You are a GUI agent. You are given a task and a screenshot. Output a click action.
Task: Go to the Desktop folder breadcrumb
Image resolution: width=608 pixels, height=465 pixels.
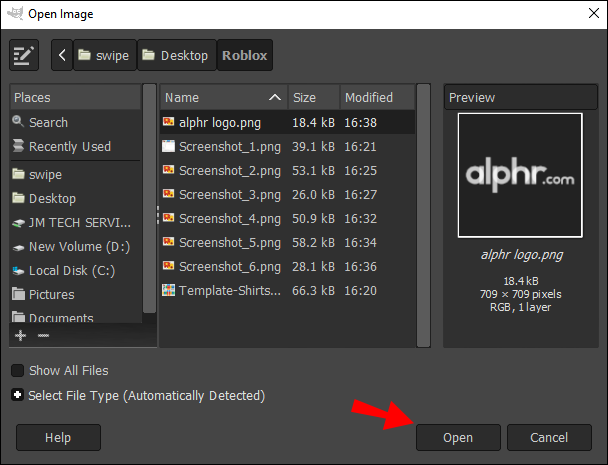point(176,55)
